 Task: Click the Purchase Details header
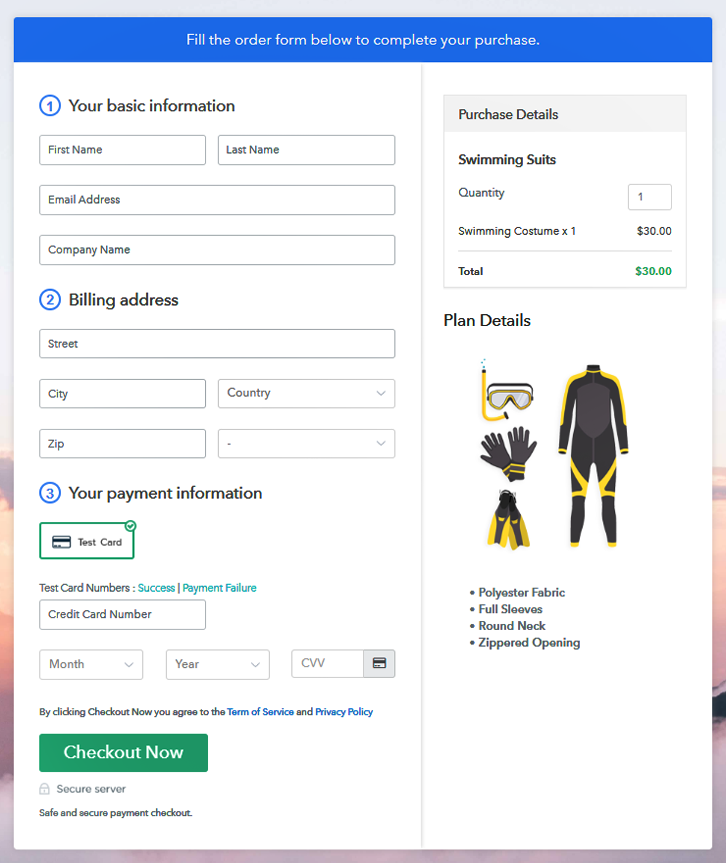click(x=565, y=114)
